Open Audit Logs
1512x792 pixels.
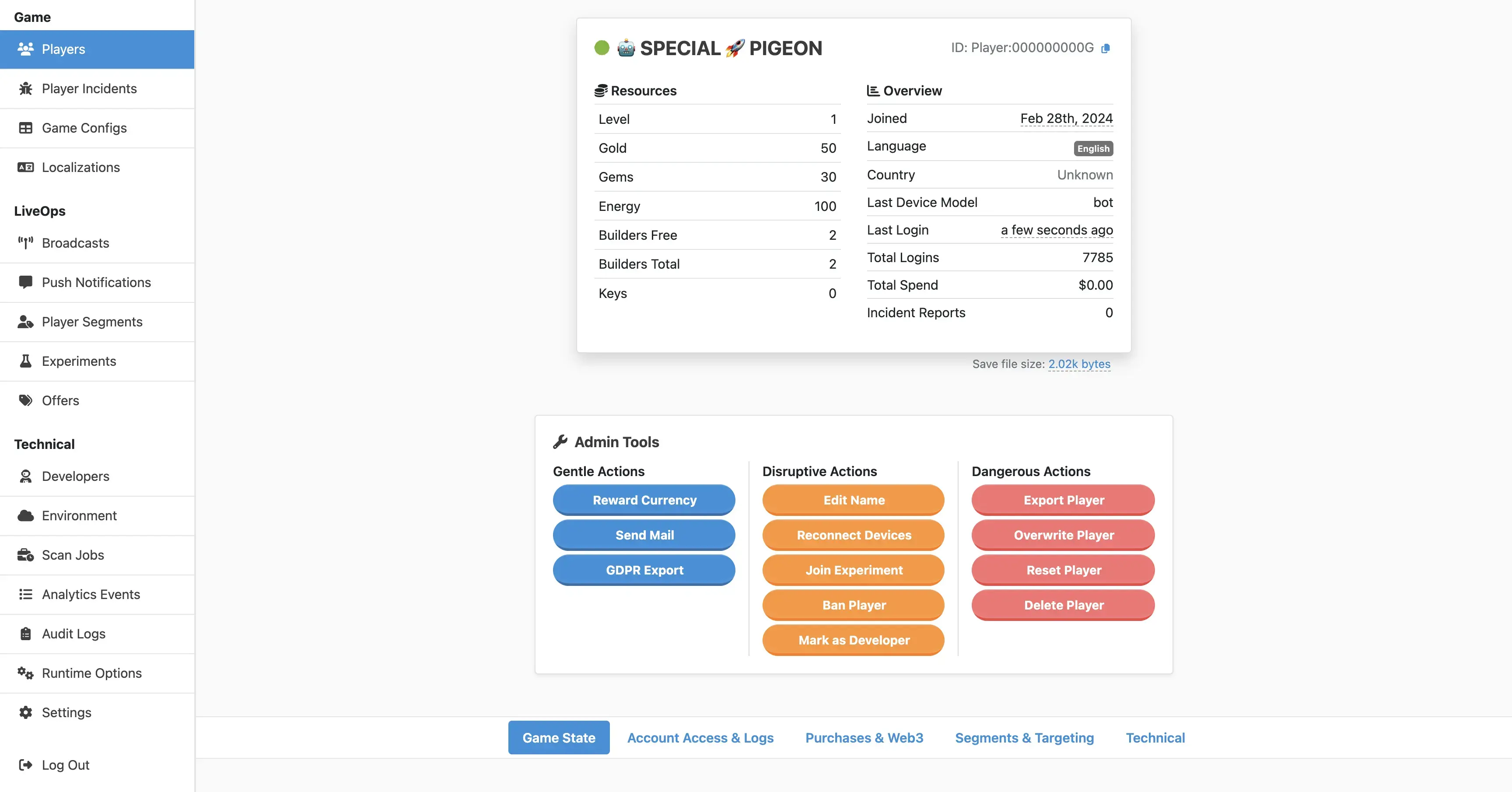73,634
